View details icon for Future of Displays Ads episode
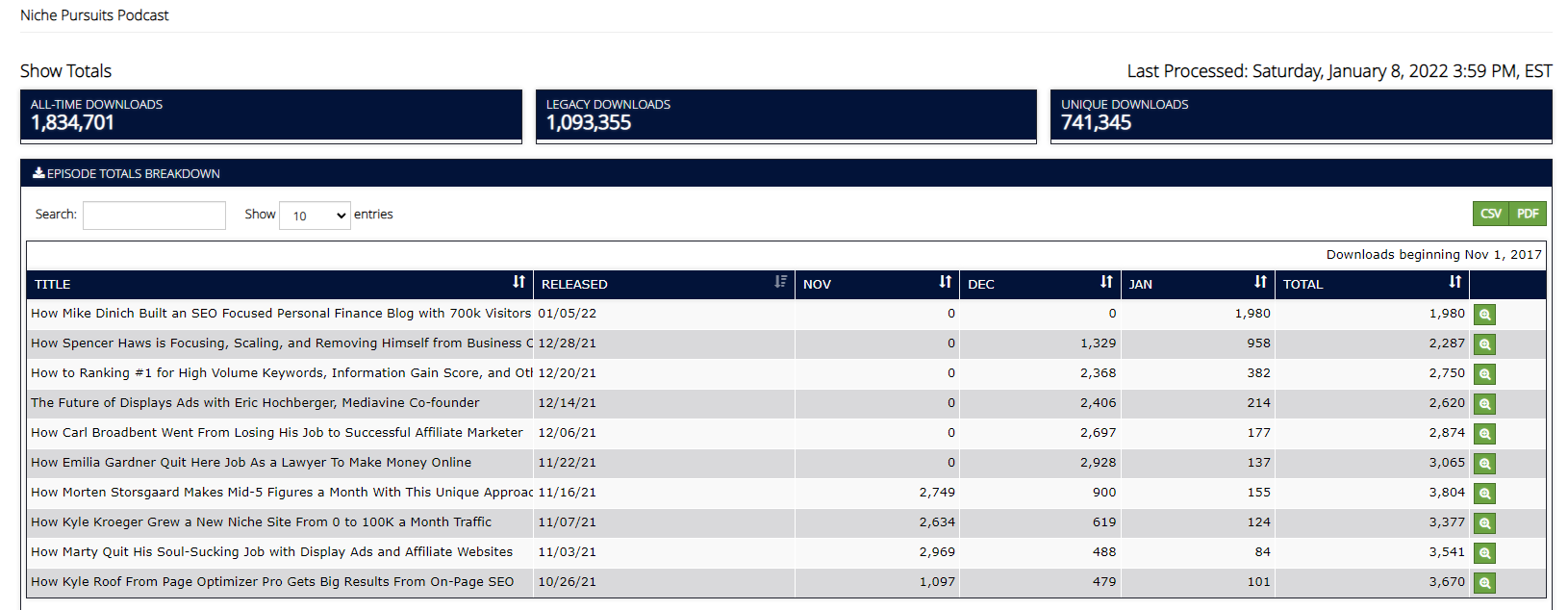1568x610 pixels. point(1484,404)
